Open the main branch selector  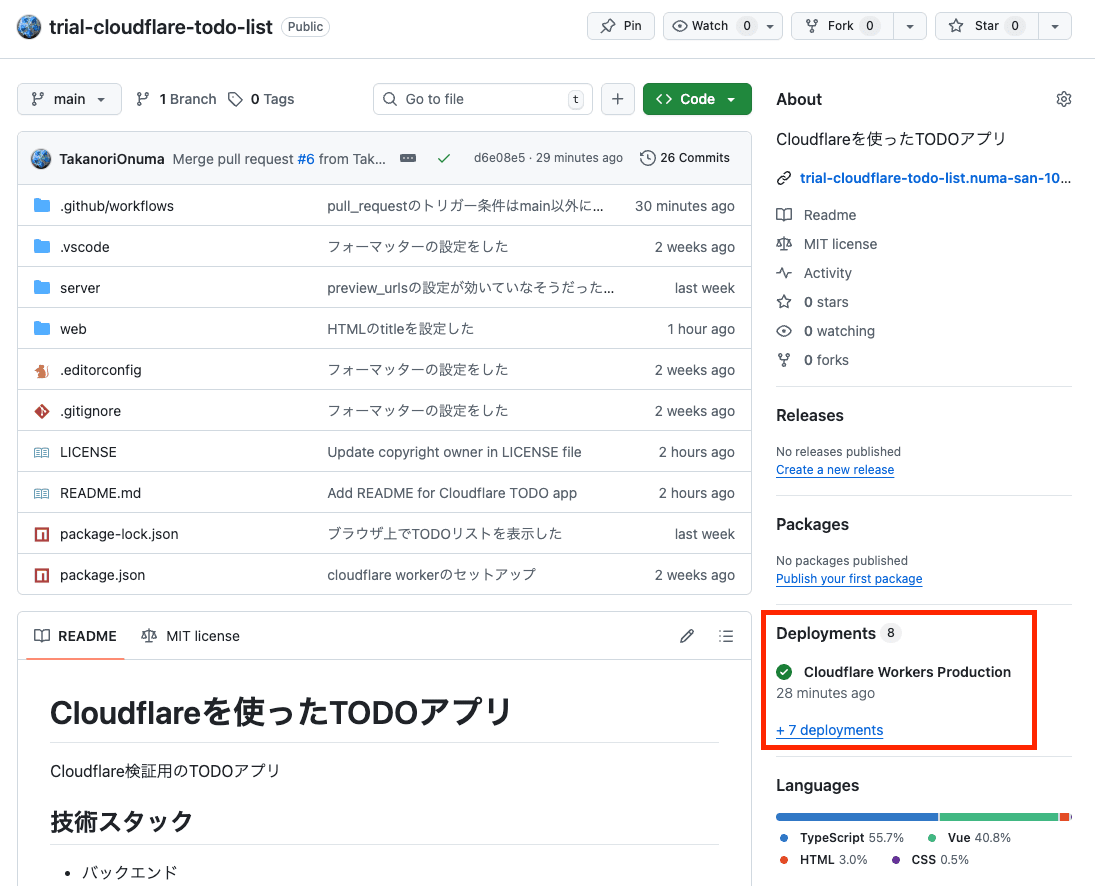click(x=69, y=99)
